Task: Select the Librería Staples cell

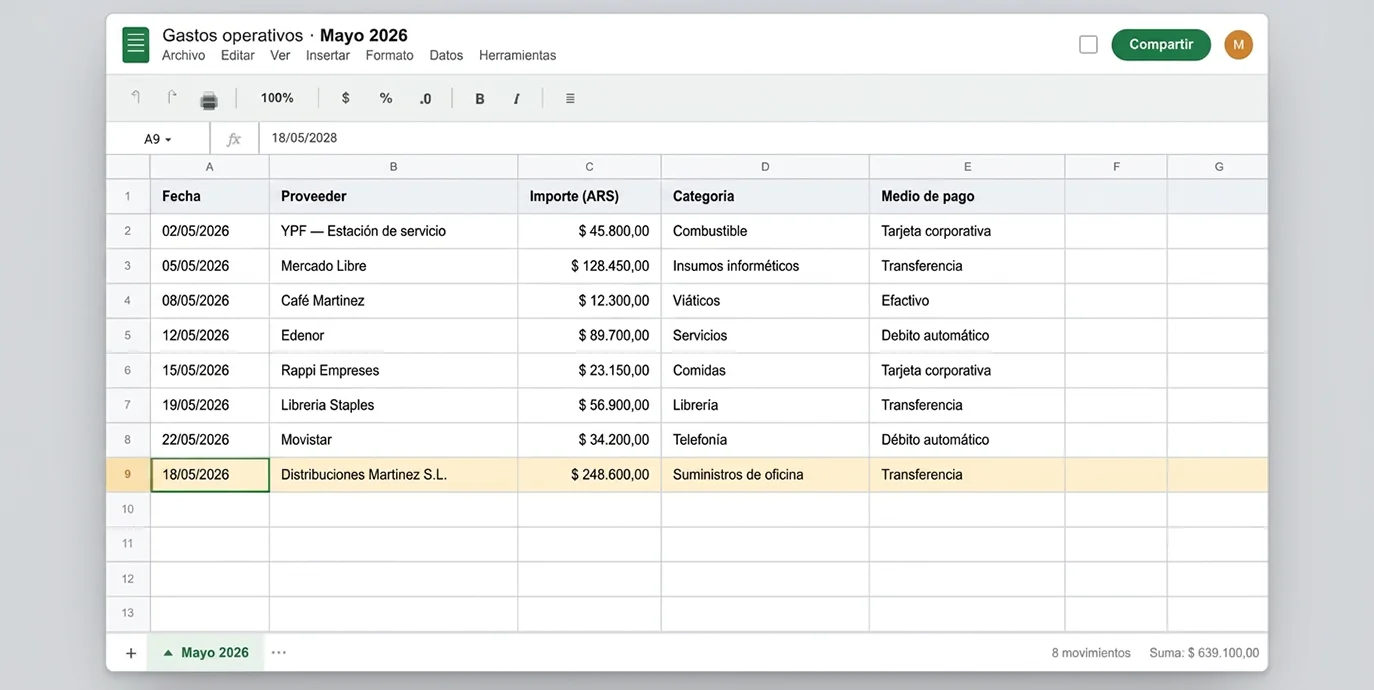Action: tap(394, 405)
